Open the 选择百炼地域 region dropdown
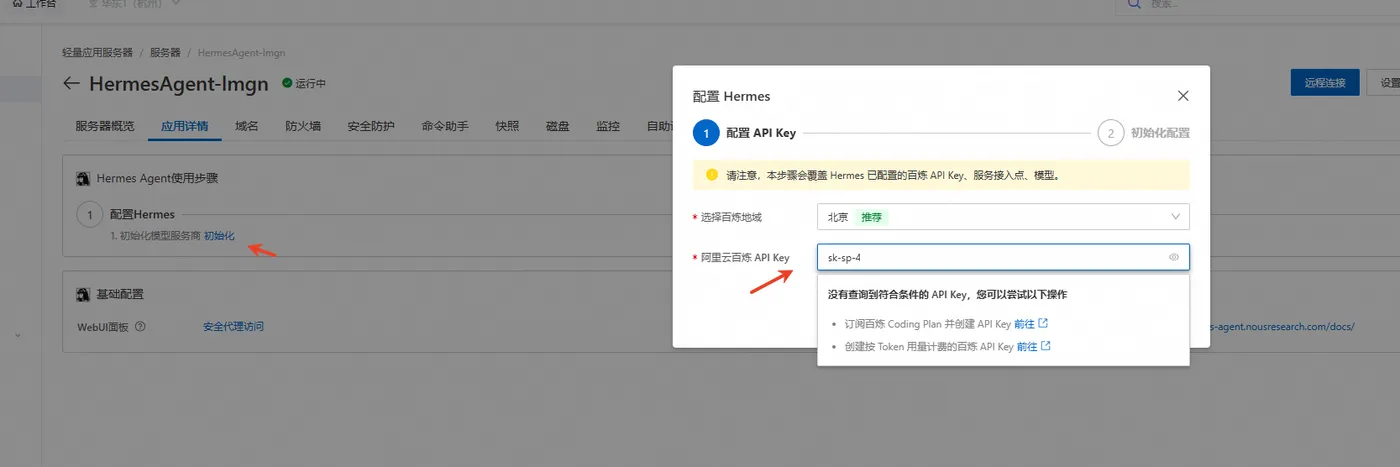This screenshot has width=1400, height=467. click(x=1003, y=216)
